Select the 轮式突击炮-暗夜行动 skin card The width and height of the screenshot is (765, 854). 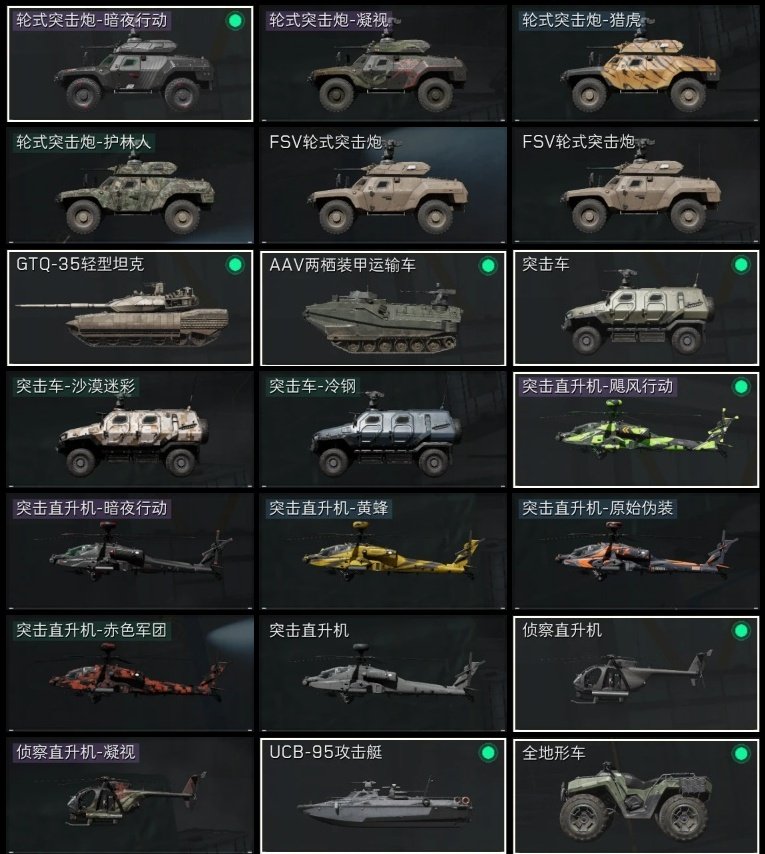(130, 64)
